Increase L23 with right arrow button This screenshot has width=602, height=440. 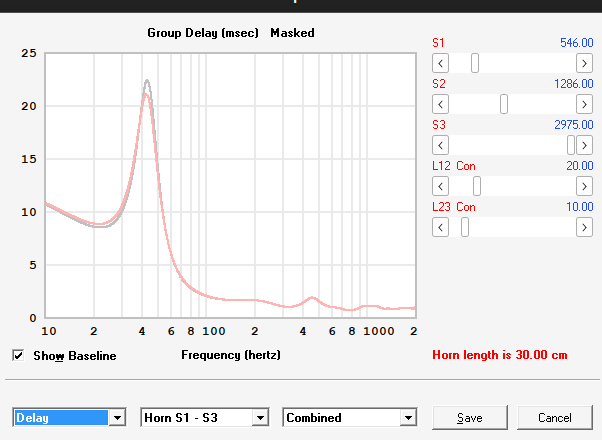tap(584, 228)
